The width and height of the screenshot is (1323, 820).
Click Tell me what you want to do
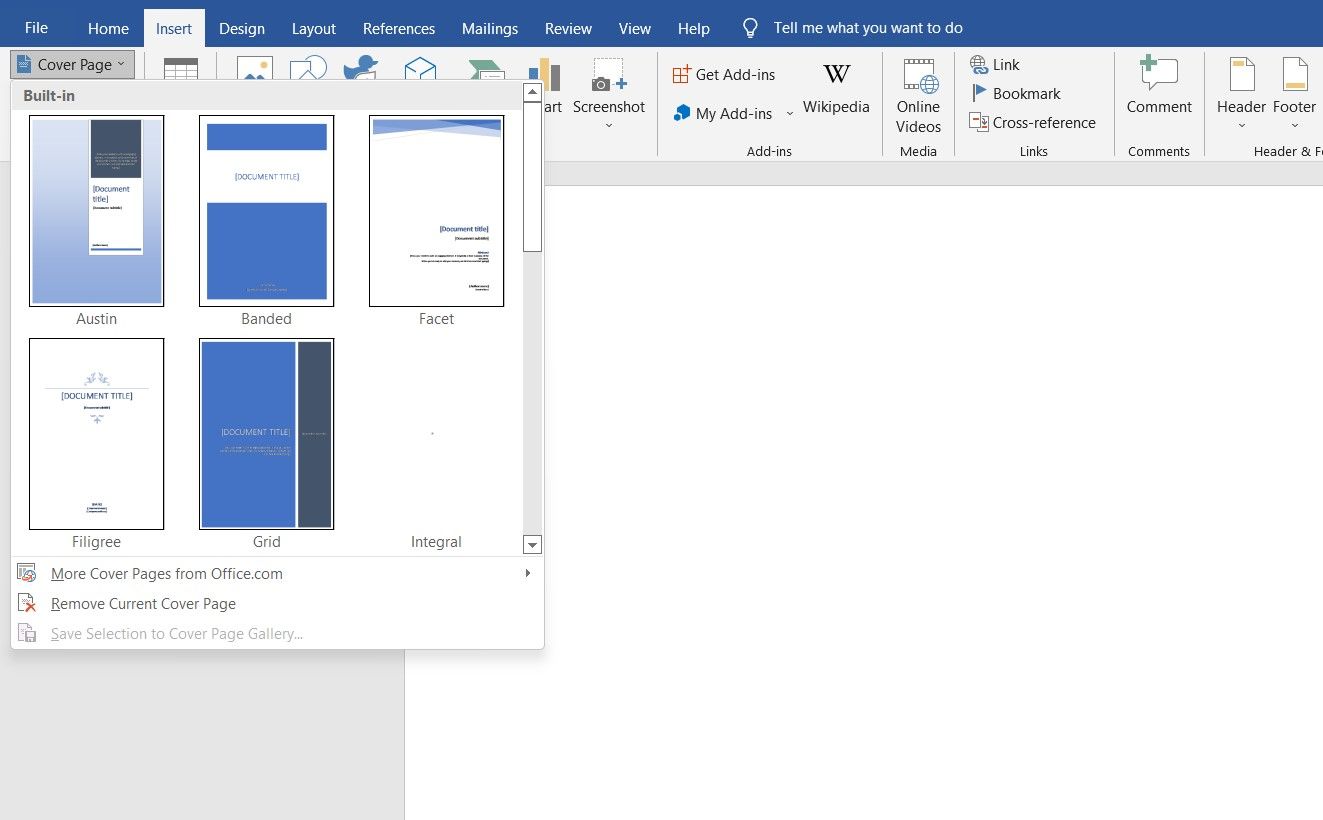(866, 27)
